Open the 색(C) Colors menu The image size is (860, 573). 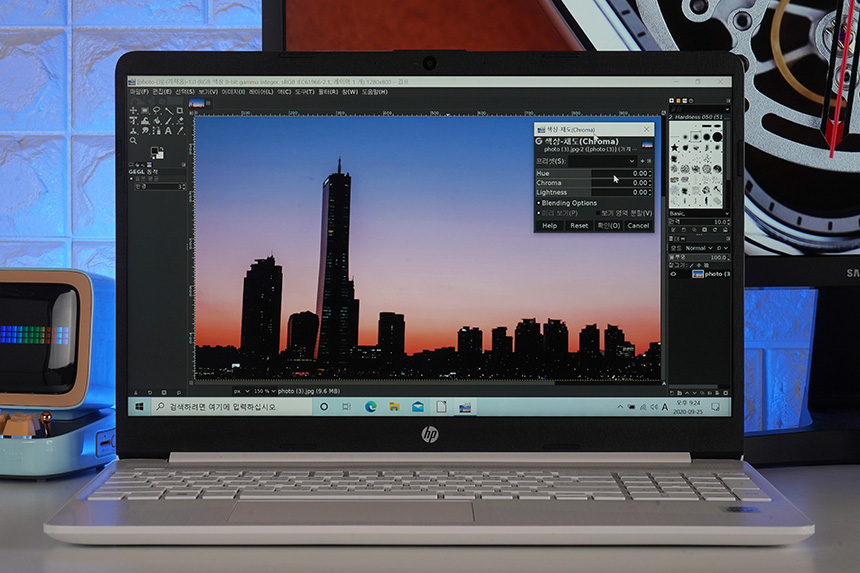284,92
